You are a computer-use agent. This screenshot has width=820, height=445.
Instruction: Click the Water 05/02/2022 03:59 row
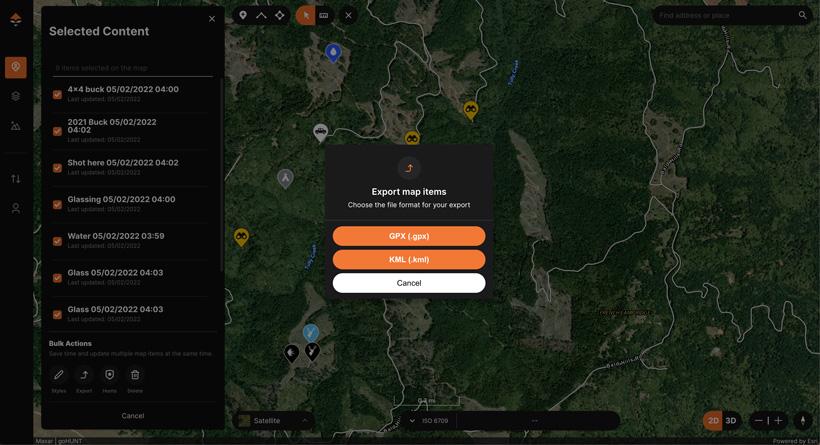click(x=131, y=241)
